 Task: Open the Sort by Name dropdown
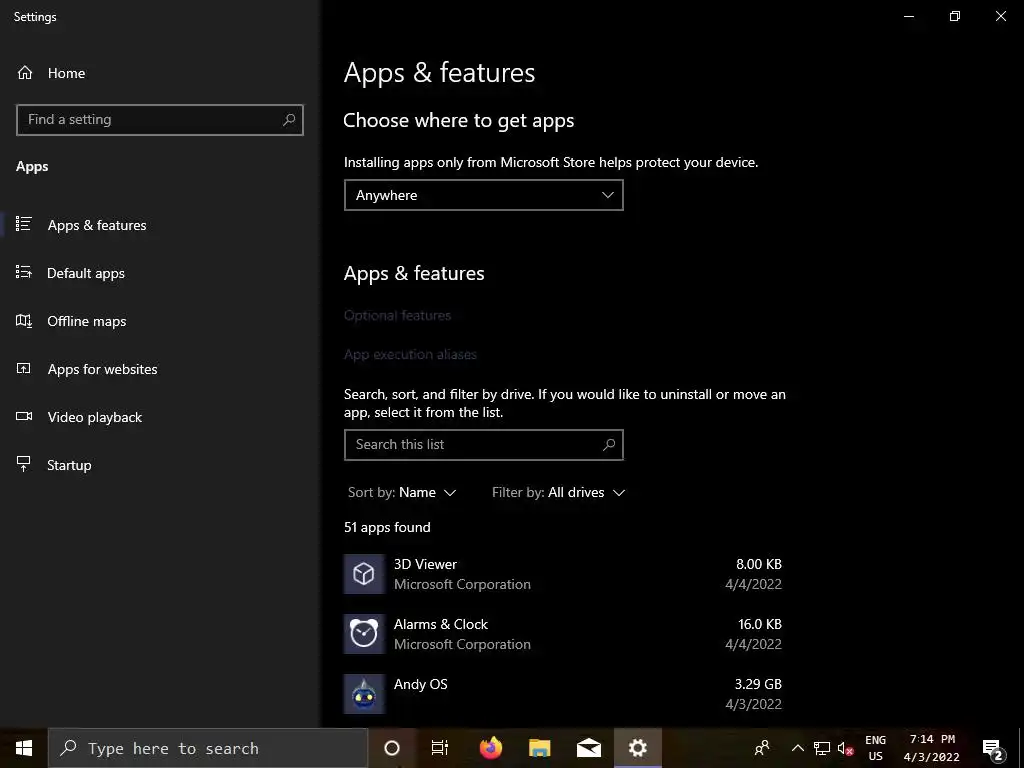402,492
